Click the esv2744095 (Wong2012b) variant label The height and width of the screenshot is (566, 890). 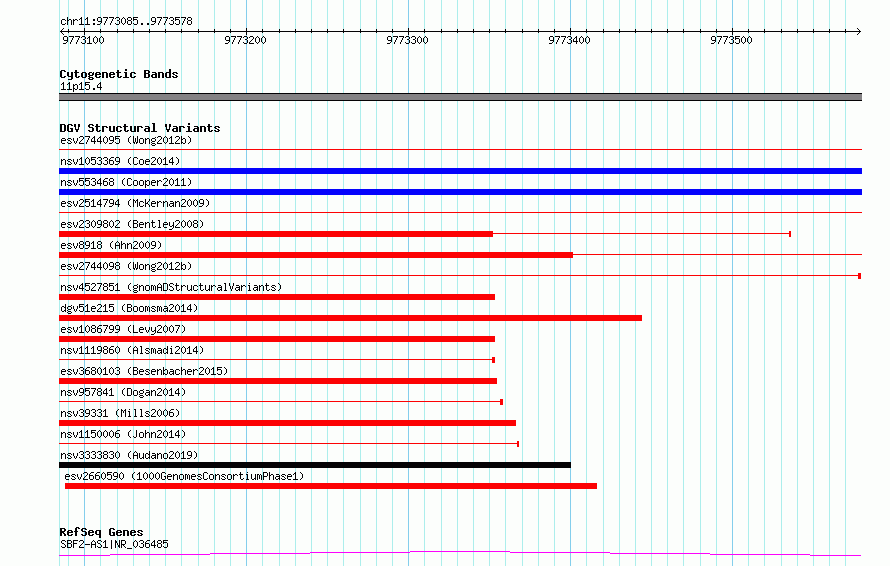[126, 140]
